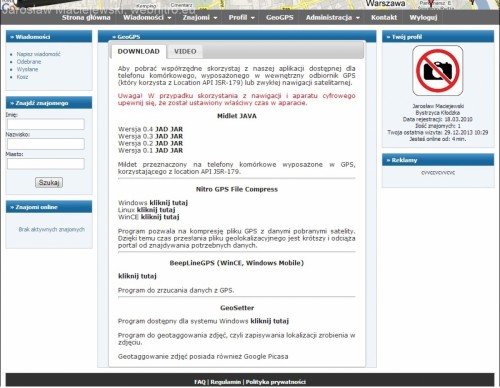This screenshot has height=388, width=500.
Task: Expand the Znajomi dropdown menu
Action: (x=200, y=17)
